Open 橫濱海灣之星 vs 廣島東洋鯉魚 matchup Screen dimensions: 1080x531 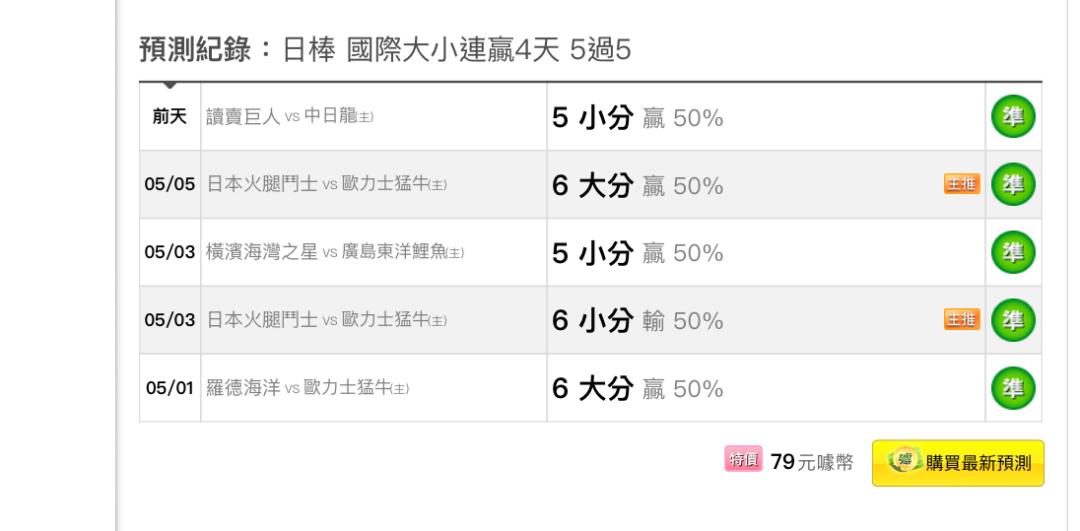(x=335, y=252)
